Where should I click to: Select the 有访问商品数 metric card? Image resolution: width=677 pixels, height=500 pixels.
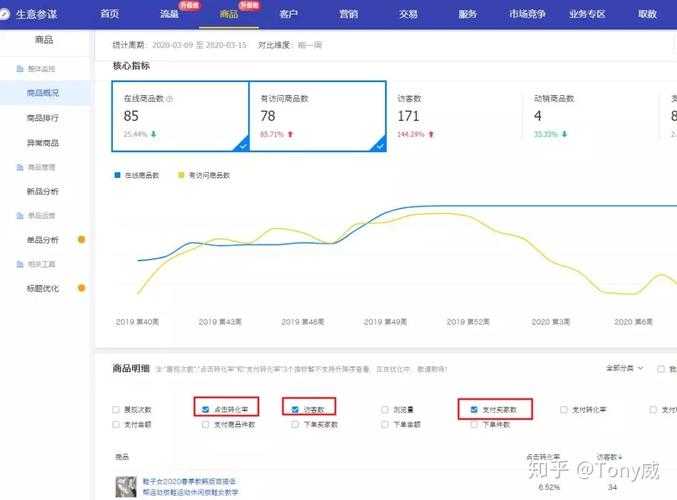pos(318,116)
